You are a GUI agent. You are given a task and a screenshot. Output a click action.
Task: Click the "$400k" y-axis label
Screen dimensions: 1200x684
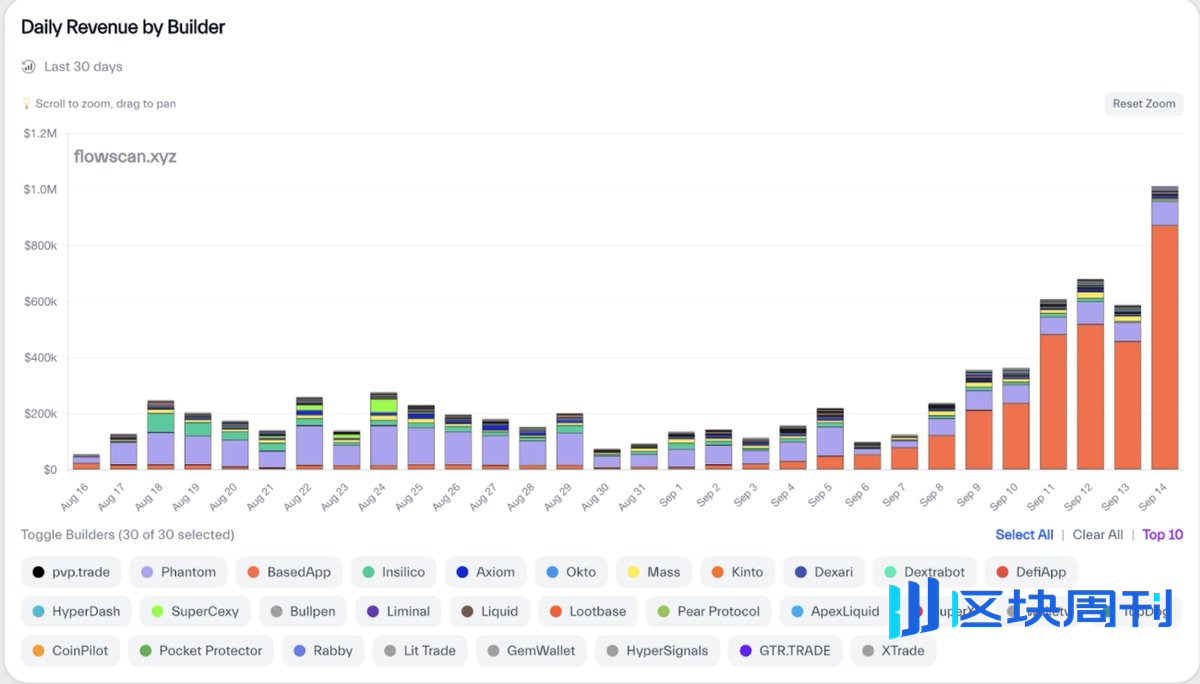(40, 357)
